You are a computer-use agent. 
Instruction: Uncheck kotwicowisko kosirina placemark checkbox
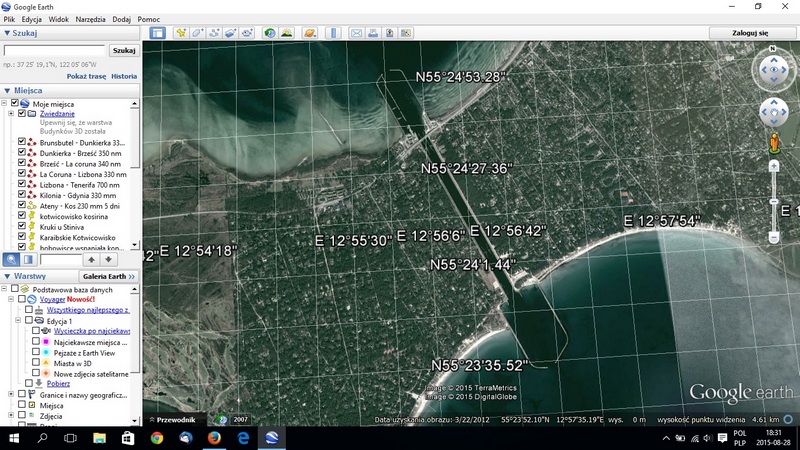coord(21,215)
